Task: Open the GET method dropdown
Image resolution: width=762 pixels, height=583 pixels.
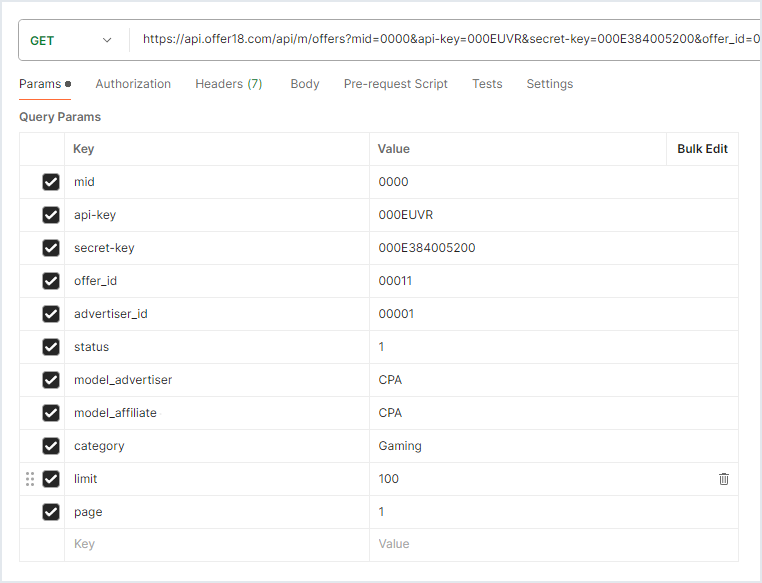Action: 71,41
